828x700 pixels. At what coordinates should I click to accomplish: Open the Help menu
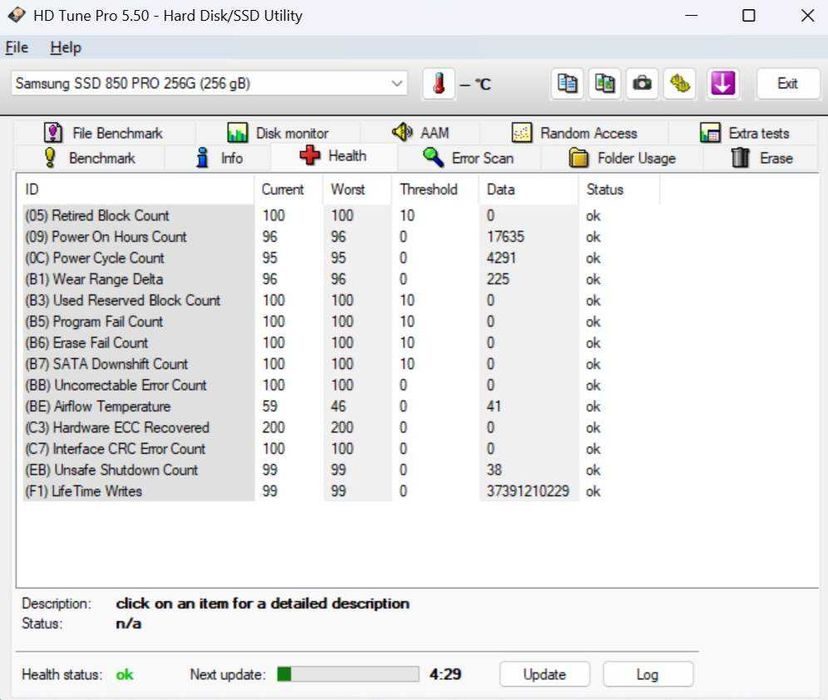click(x=65, y=48)
